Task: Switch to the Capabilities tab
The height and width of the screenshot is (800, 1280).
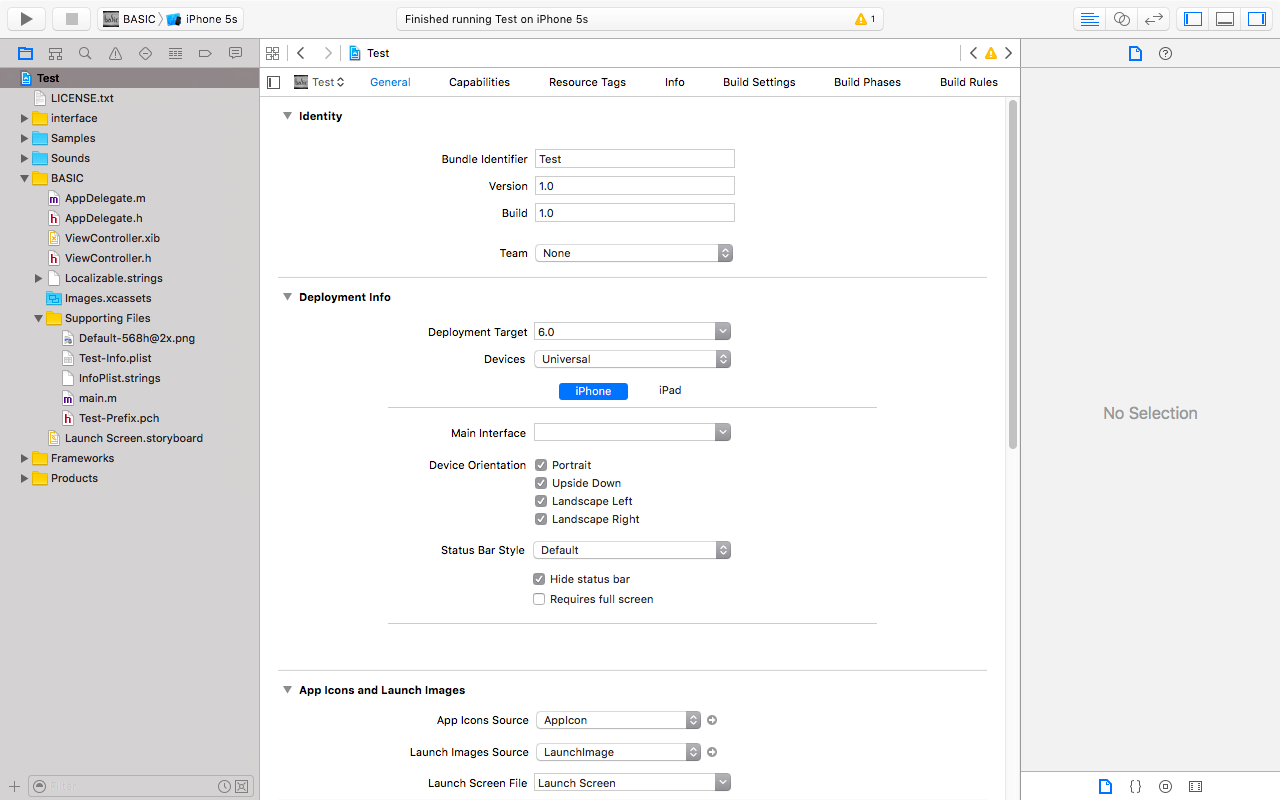Action: pos(479,82)
